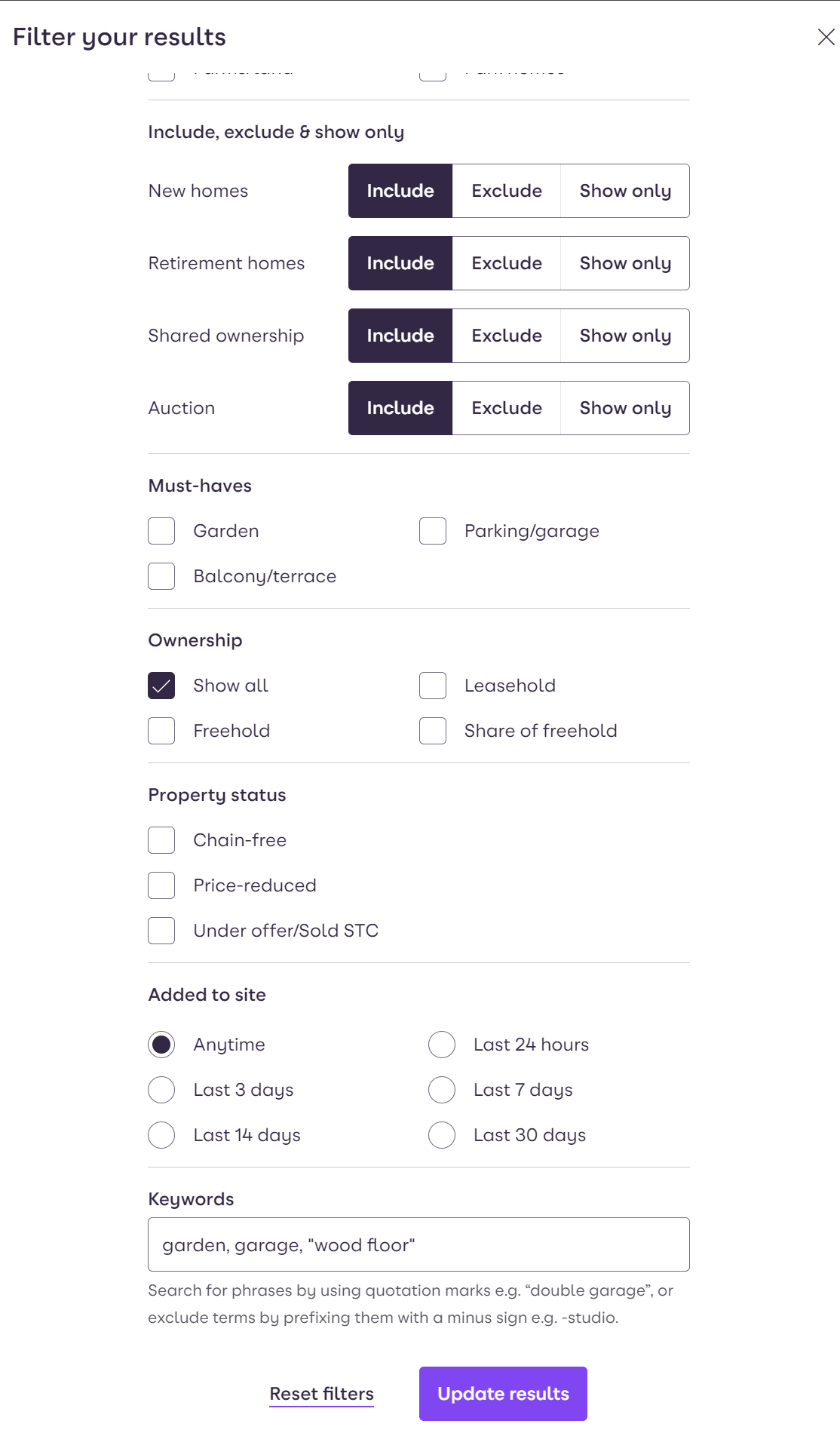Select the Share of freehold checkbox
This screenshot has height=1436, width=840.
coord(433,731)
